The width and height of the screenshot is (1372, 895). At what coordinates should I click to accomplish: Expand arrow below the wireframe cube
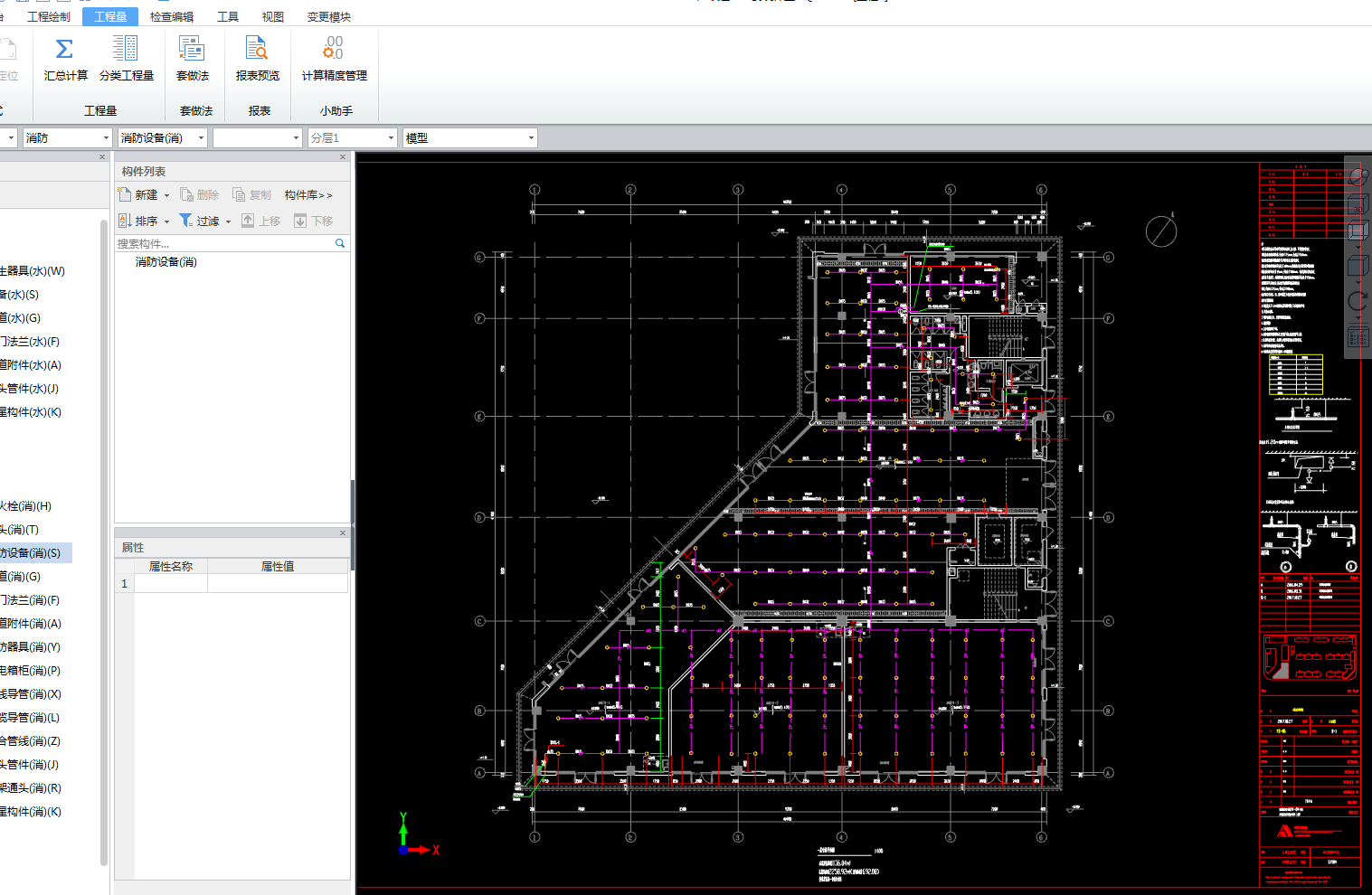point(1358,246)
